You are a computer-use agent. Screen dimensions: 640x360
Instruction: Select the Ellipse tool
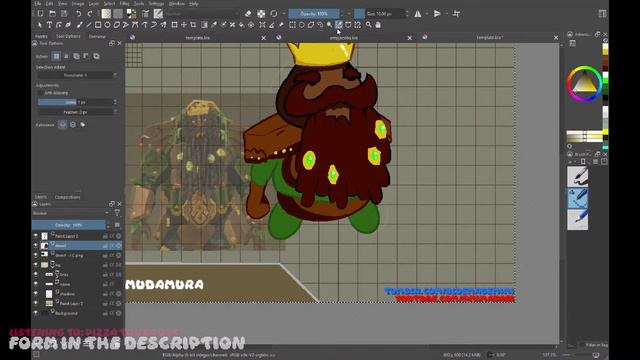(x=107, y=25)
